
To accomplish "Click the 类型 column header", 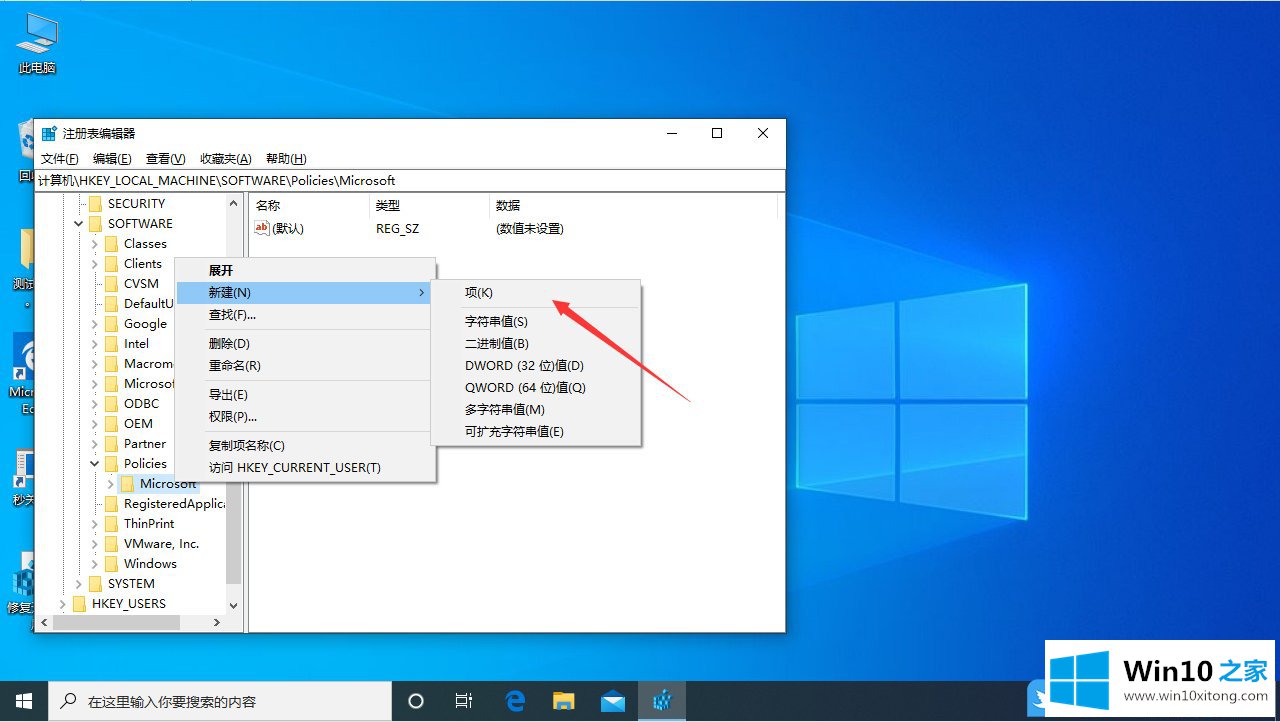I will (428, 205).
